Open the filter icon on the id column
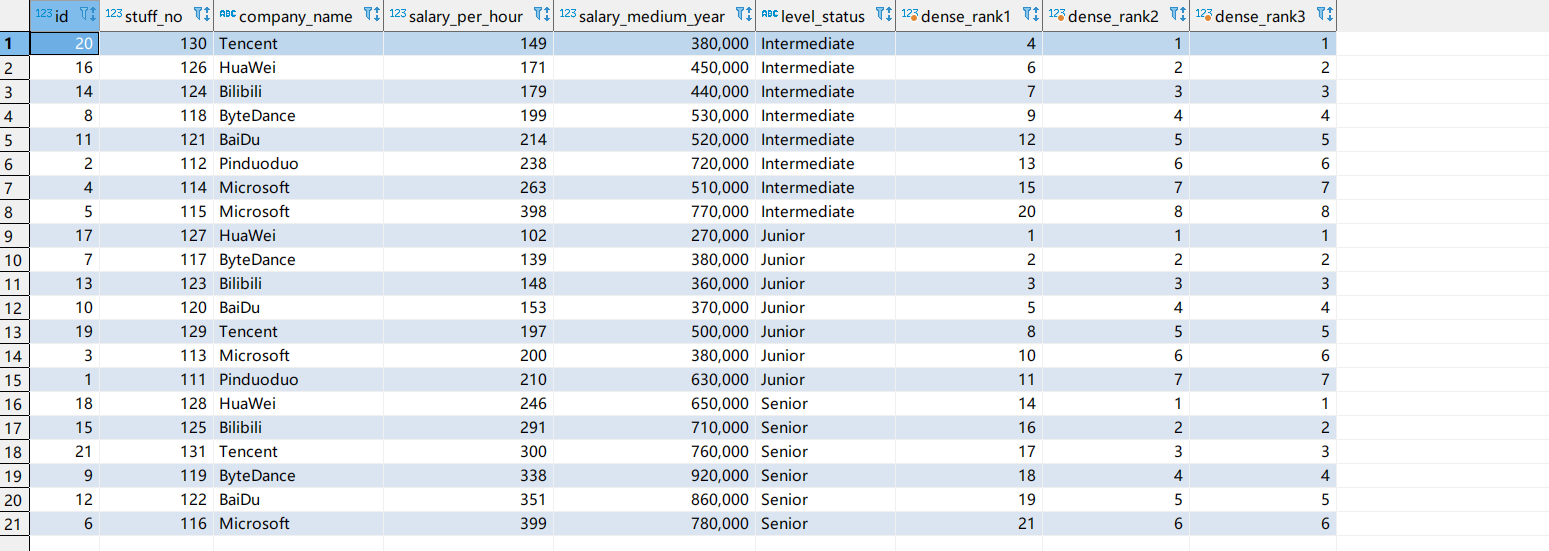This screenshot has height=551, width=1549. (x=83, y=15)
